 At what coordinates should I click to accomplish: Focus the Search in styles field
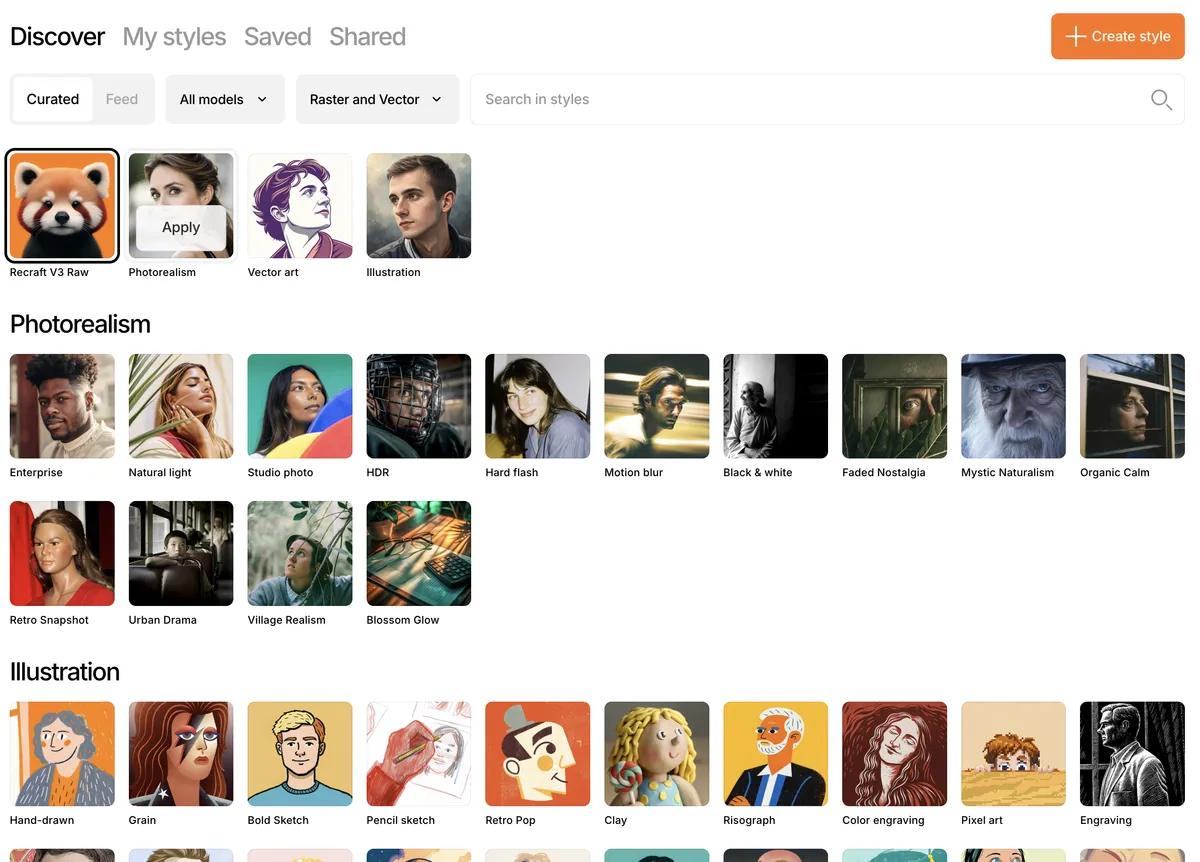coord(800,100)
